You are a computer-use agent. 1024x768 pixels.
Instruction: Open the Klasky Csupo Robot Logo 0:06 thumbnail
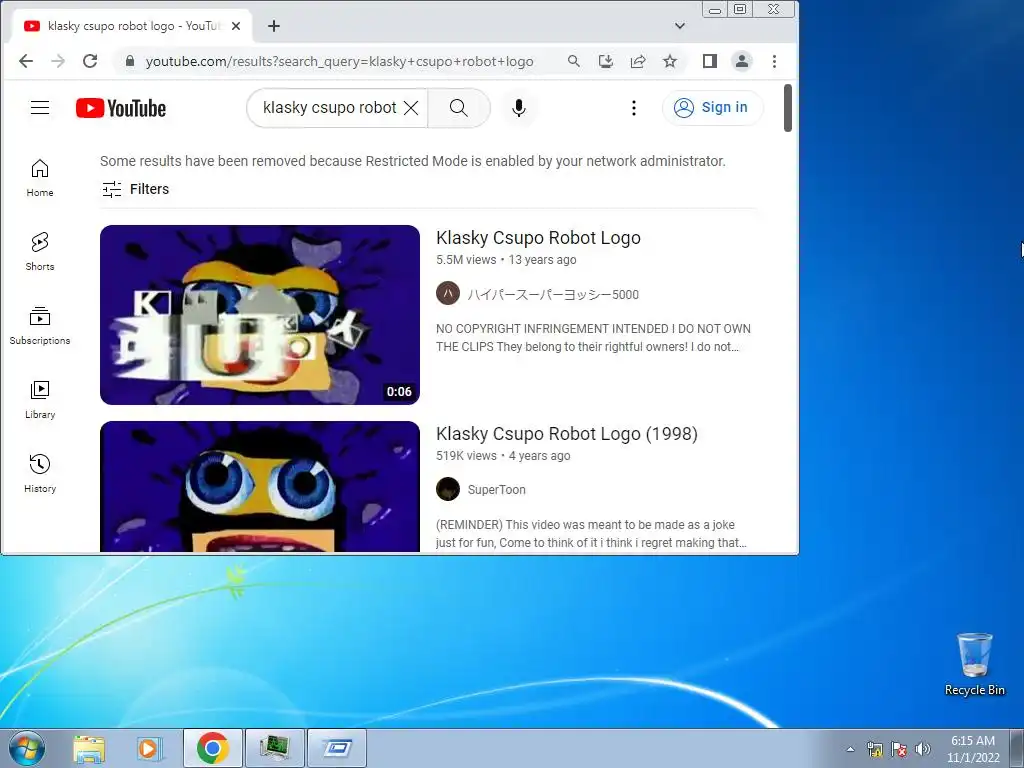point(260,315)
